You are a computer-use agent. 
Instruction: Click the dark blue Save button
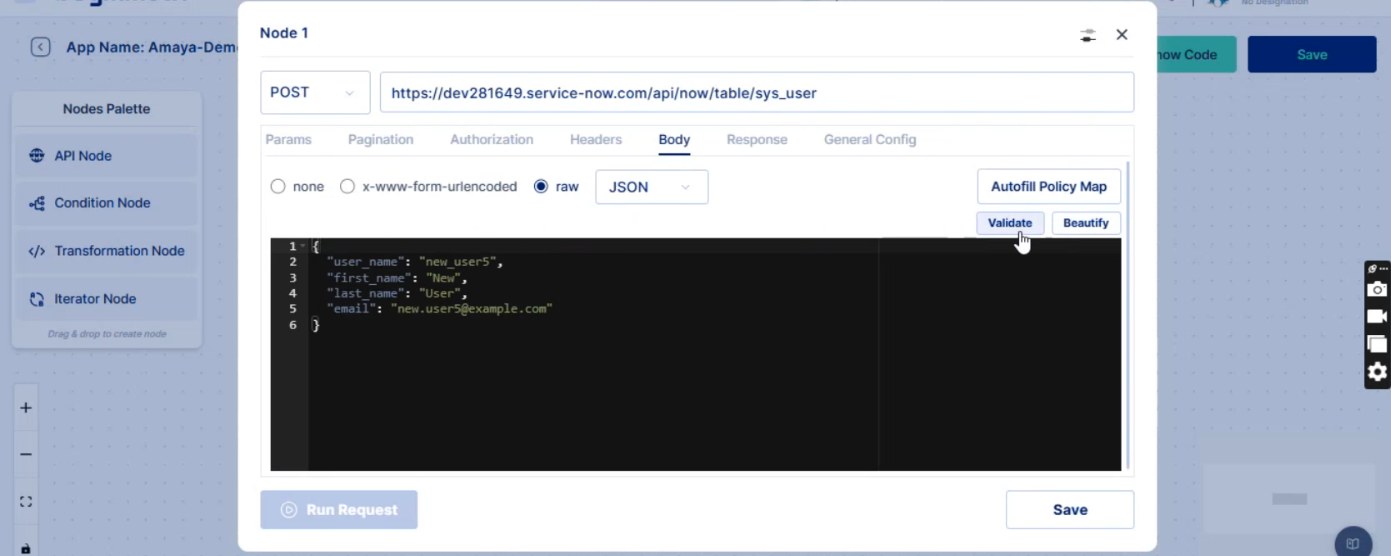(1312, 55)
